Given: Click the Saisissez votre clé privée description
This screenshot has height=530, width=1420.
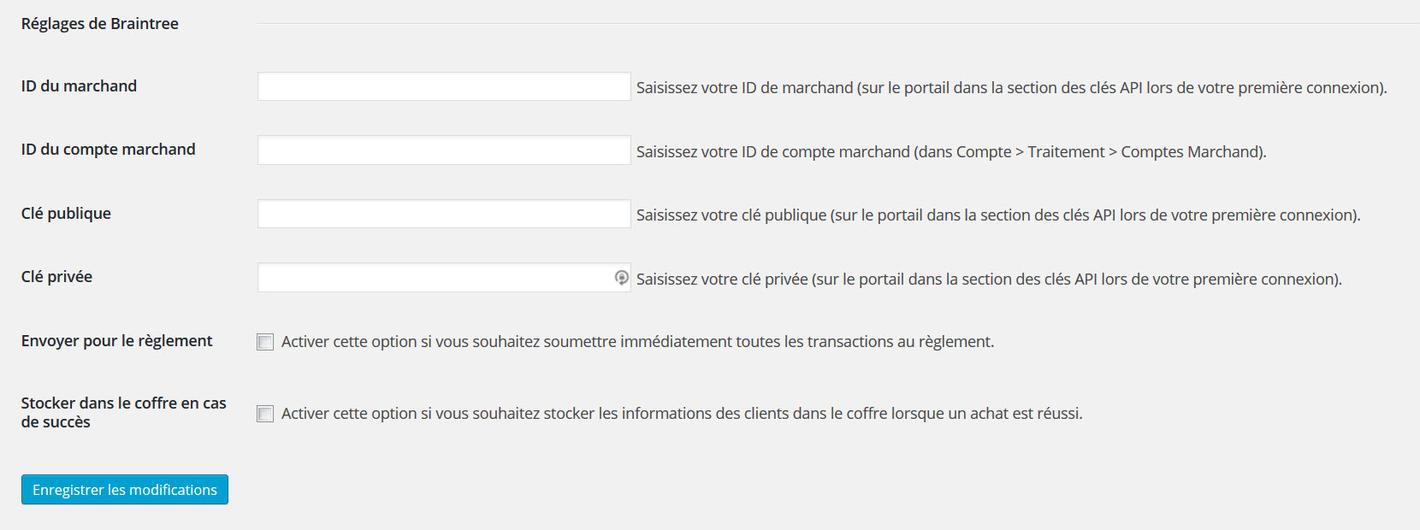Looking at the screenshot, I should point(989,279).
